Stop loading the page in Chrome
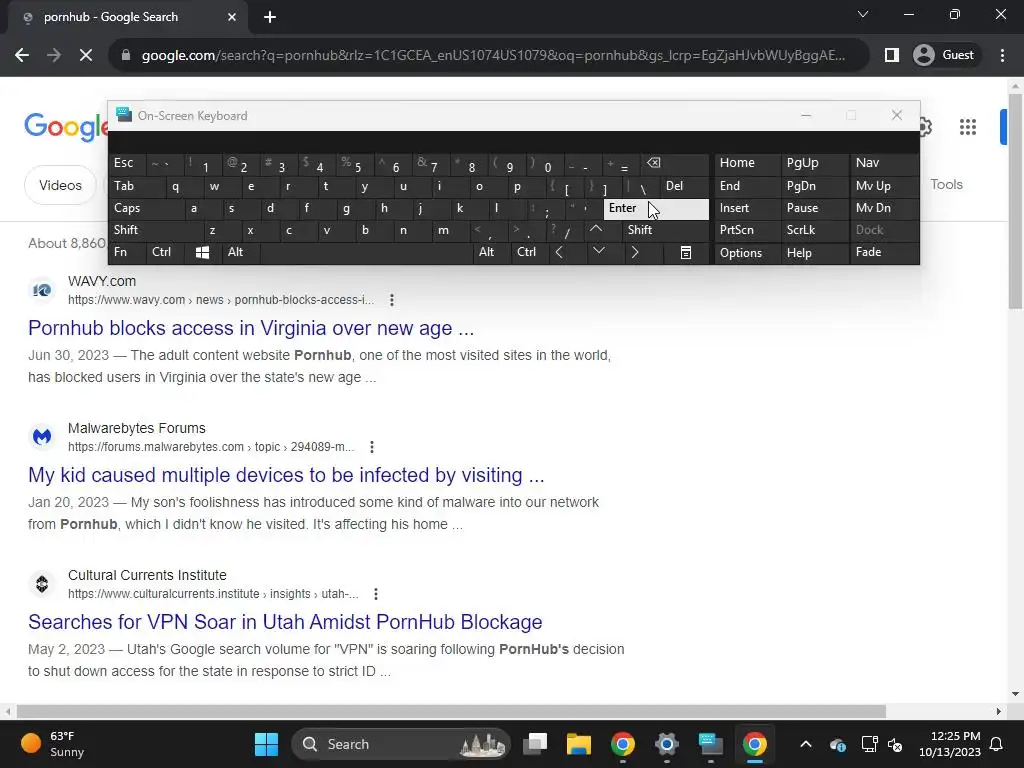 point(86,56)
